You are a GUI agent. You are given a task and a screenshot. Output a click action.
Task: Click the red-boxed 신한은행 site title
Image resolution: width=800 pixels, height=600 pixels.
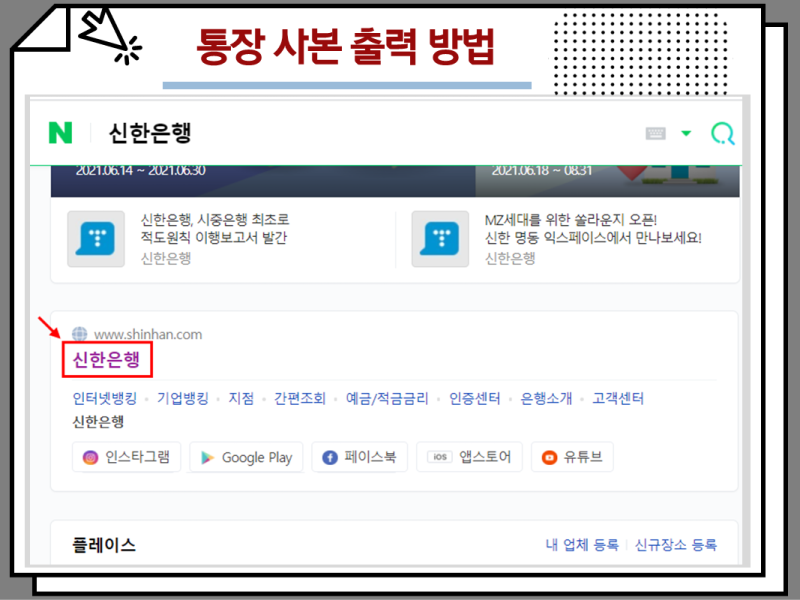107,360
